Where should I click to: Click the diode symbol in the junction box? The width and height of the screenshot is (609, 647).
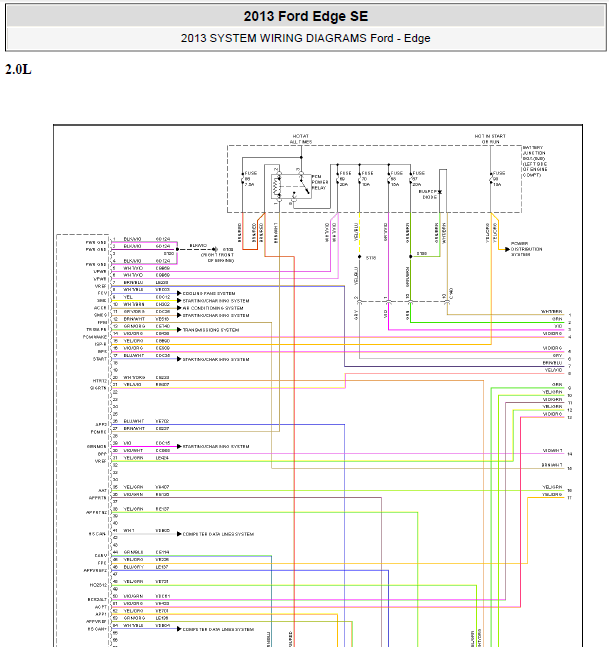[x=440, y=192]
